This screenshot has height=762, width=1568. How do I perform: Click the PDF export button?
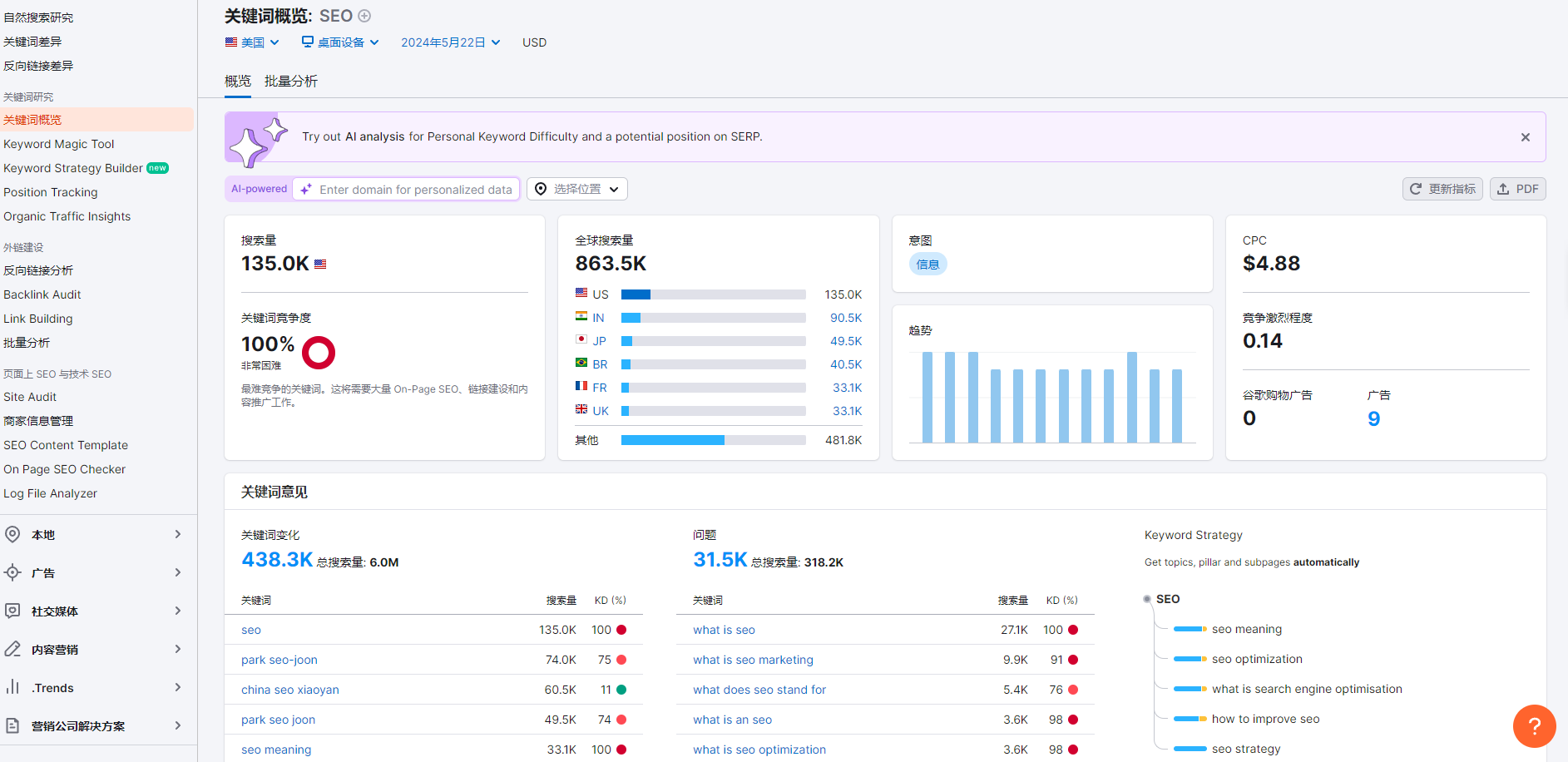(1518, 190)
